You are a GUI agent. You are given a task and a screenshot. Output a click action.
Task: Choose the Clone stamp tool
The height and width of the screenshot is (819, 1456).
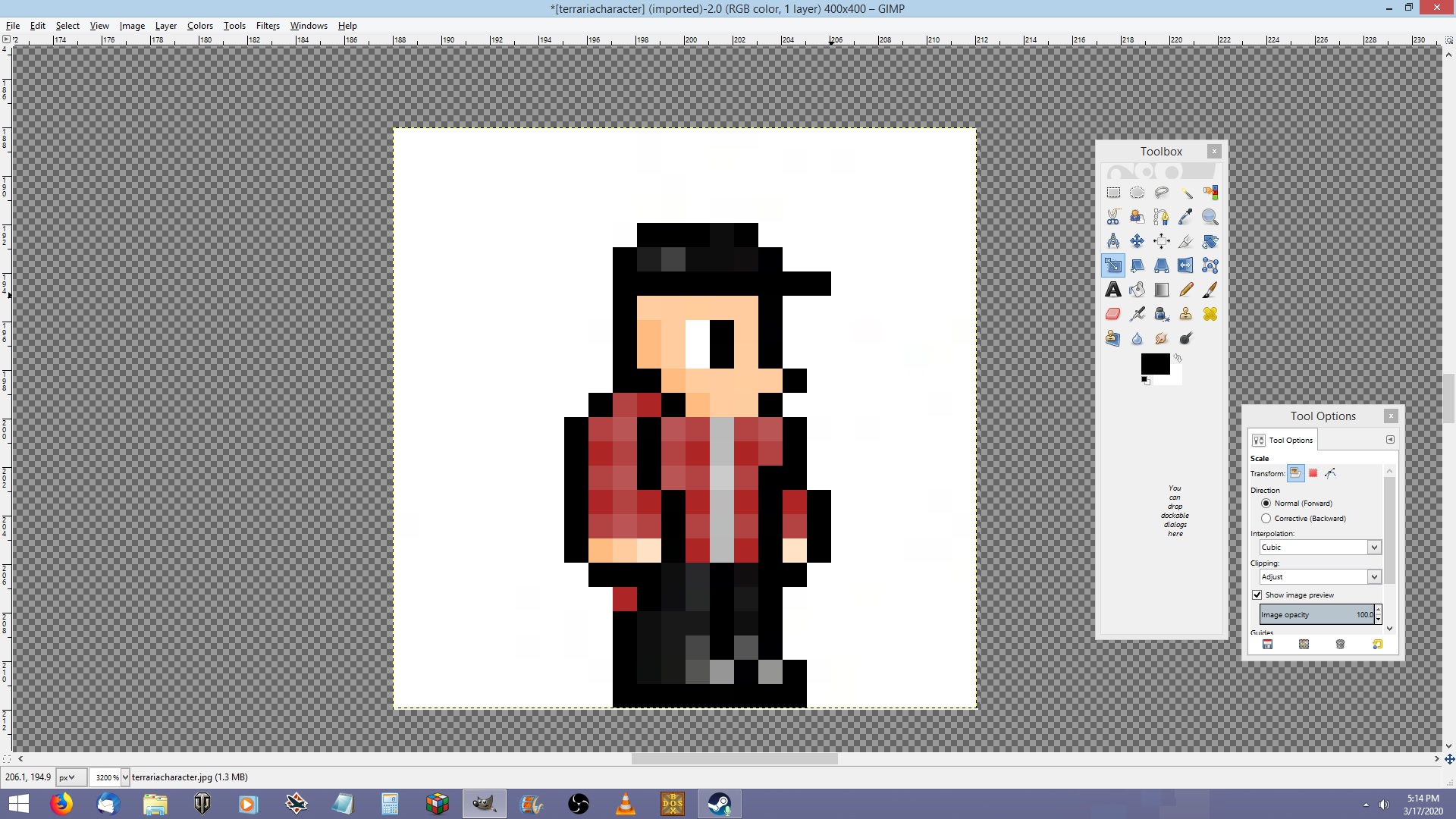1185,314
